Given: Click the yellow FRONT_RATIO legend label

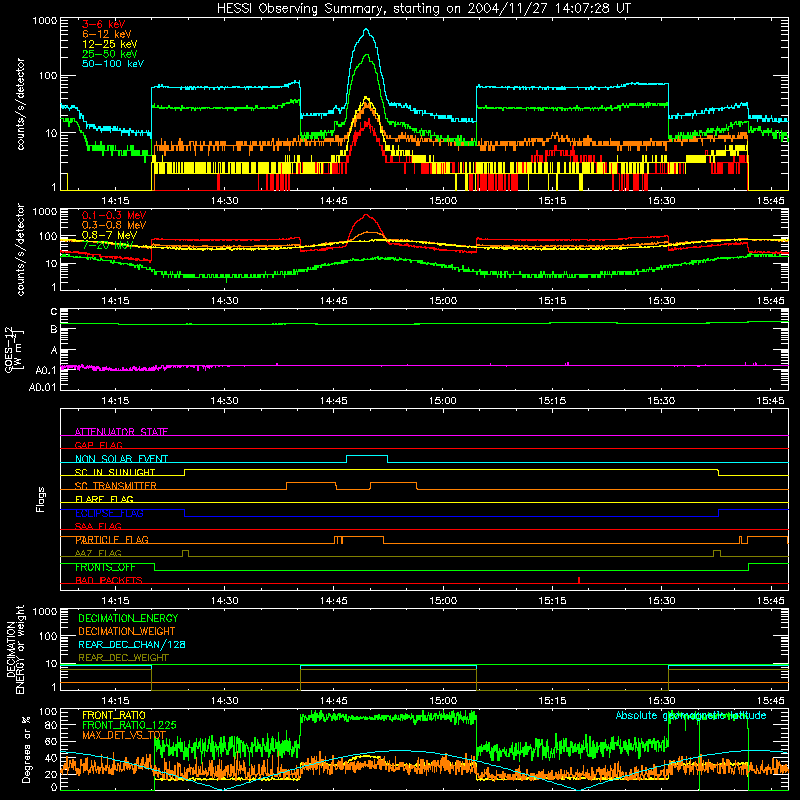Looking at the screenshot, I should point(114,715).
